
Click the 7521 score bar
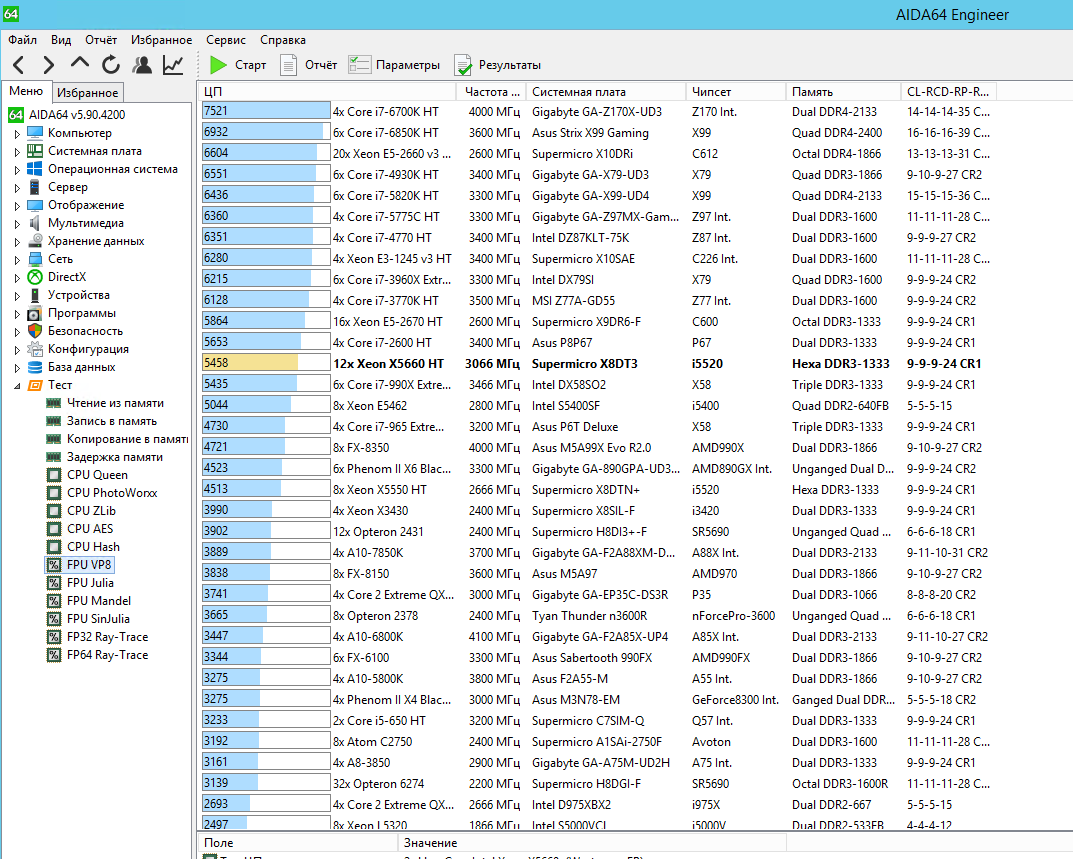(266, 111)
